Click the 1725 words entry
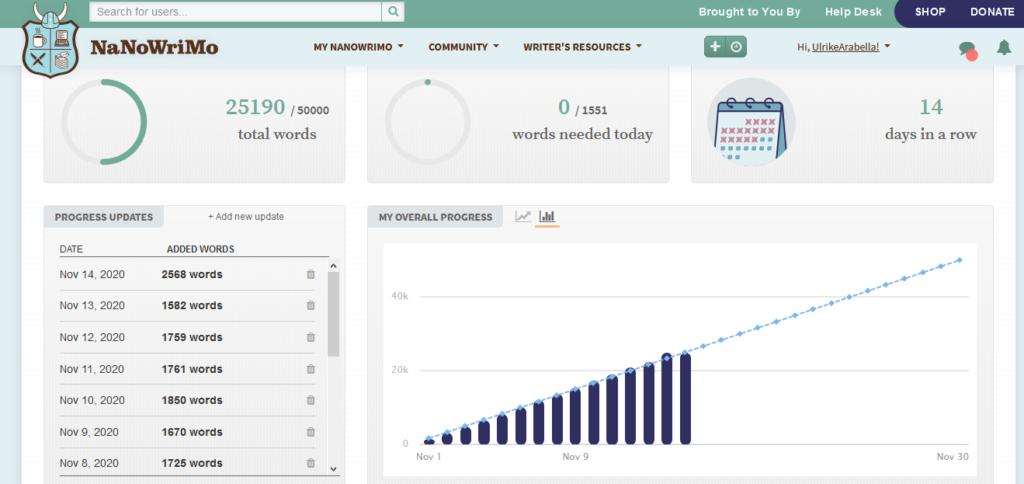This screenshot has width=1024, height=484. (192, 463)
